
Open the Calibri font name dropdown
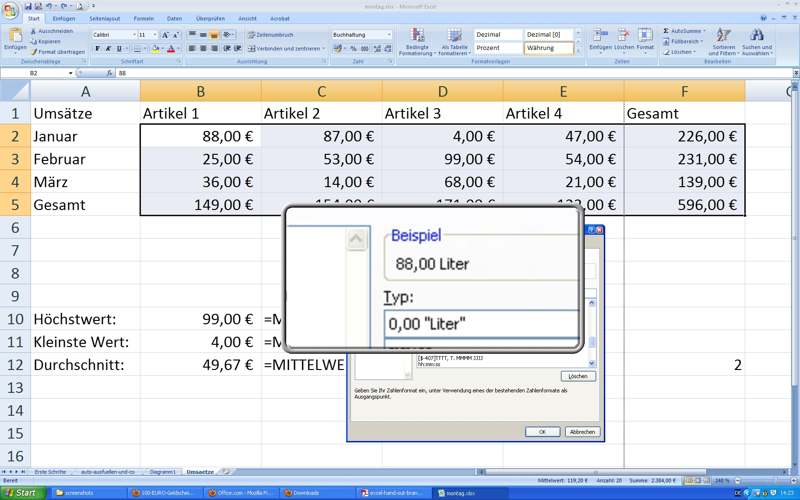(x=132, y=34)
